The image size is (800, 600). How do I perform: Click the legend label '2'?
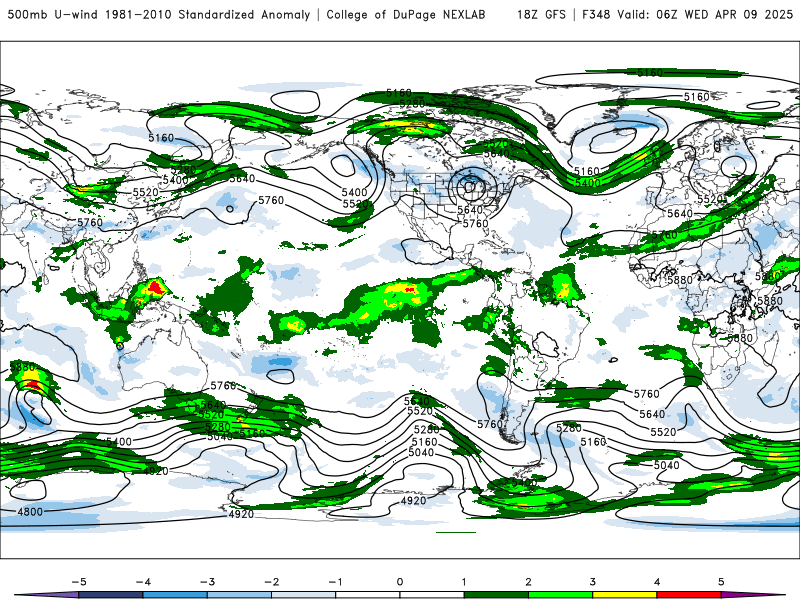pos(528,582)
